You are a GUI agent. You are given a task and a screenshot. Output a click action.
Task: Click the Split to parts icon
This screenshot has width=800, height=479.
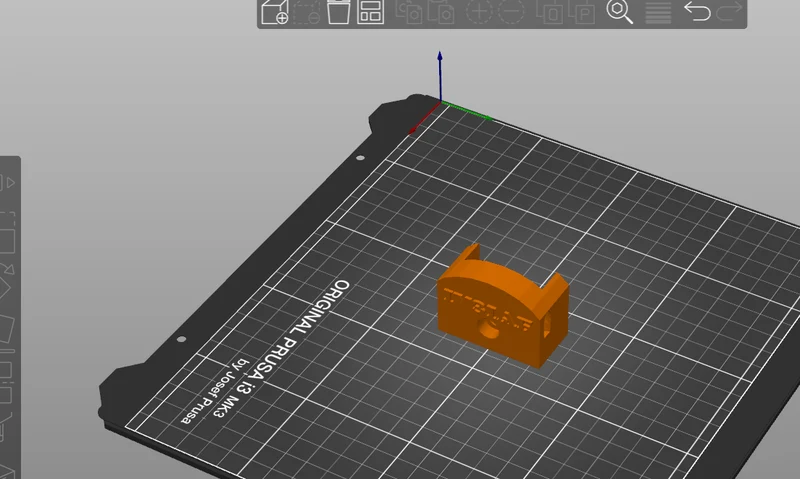(x=582, y=12)
